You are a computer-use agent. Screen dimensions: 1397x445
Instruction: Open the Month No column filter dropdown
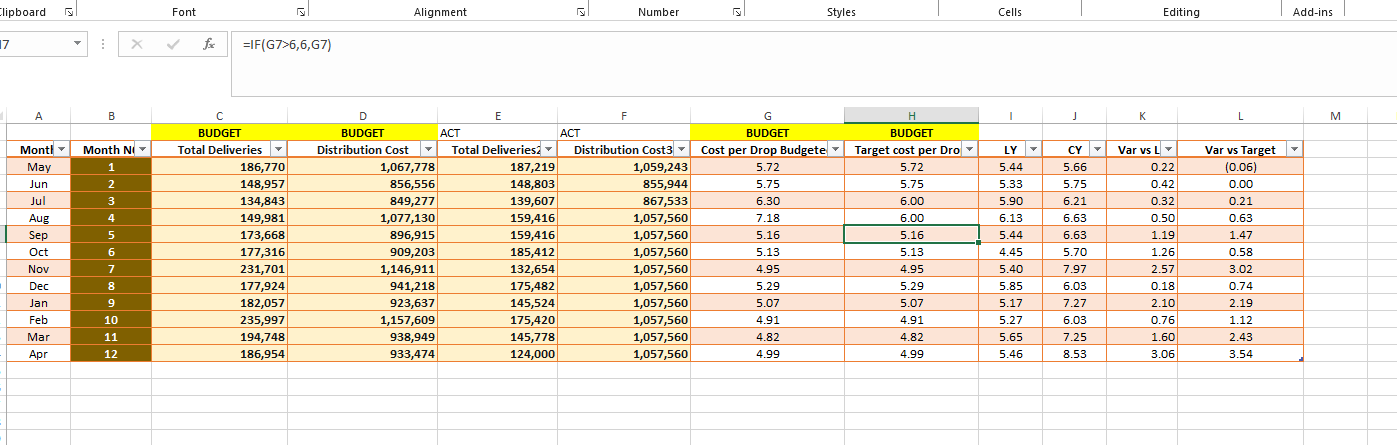pyautogui.click(x=141, y=149)
